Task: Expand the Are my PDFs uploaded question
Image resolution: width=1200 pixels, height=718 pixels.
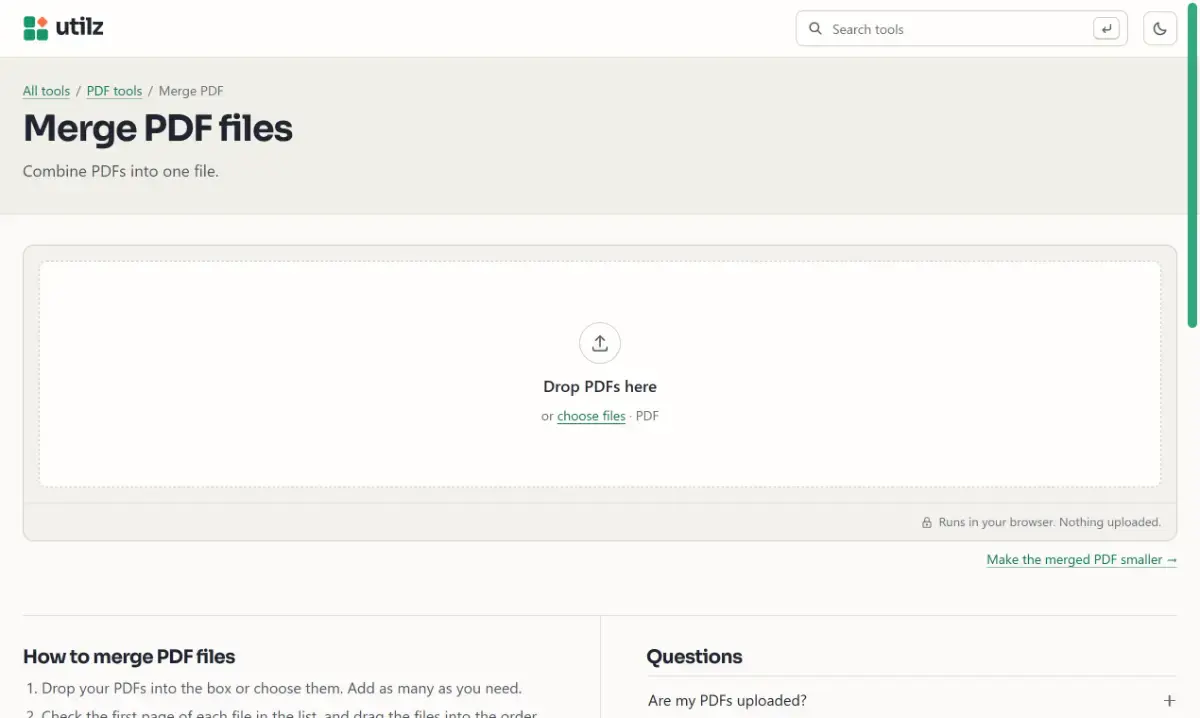Action: pos(911,701)
